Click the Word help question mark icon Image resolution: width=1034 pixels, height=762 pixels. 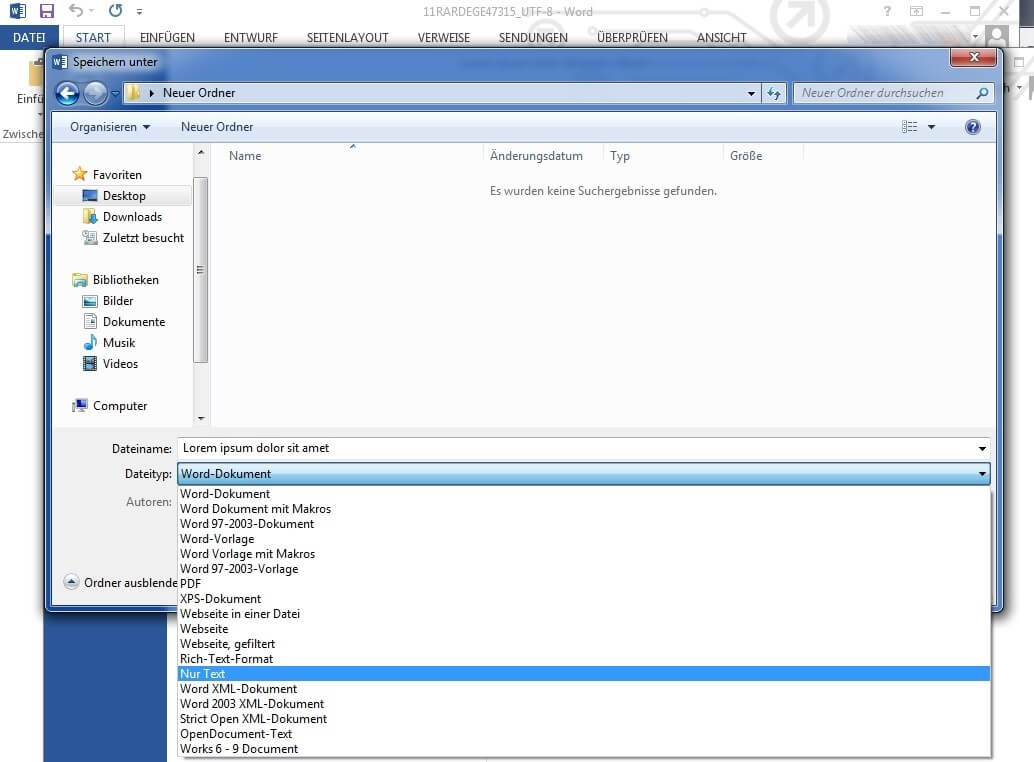point(887,11)
